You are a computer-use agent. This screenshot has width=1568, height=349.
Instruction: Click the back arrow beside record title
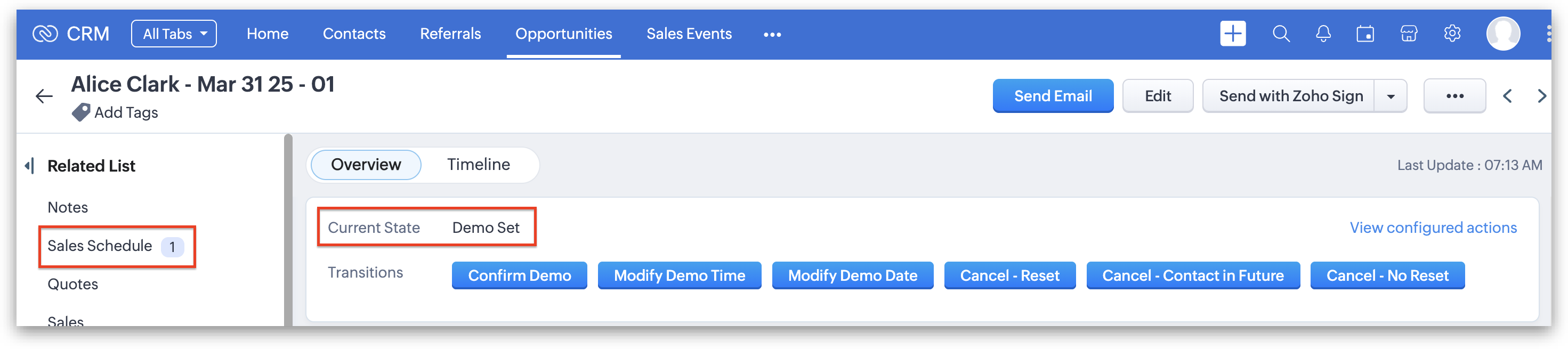[44, 96]
